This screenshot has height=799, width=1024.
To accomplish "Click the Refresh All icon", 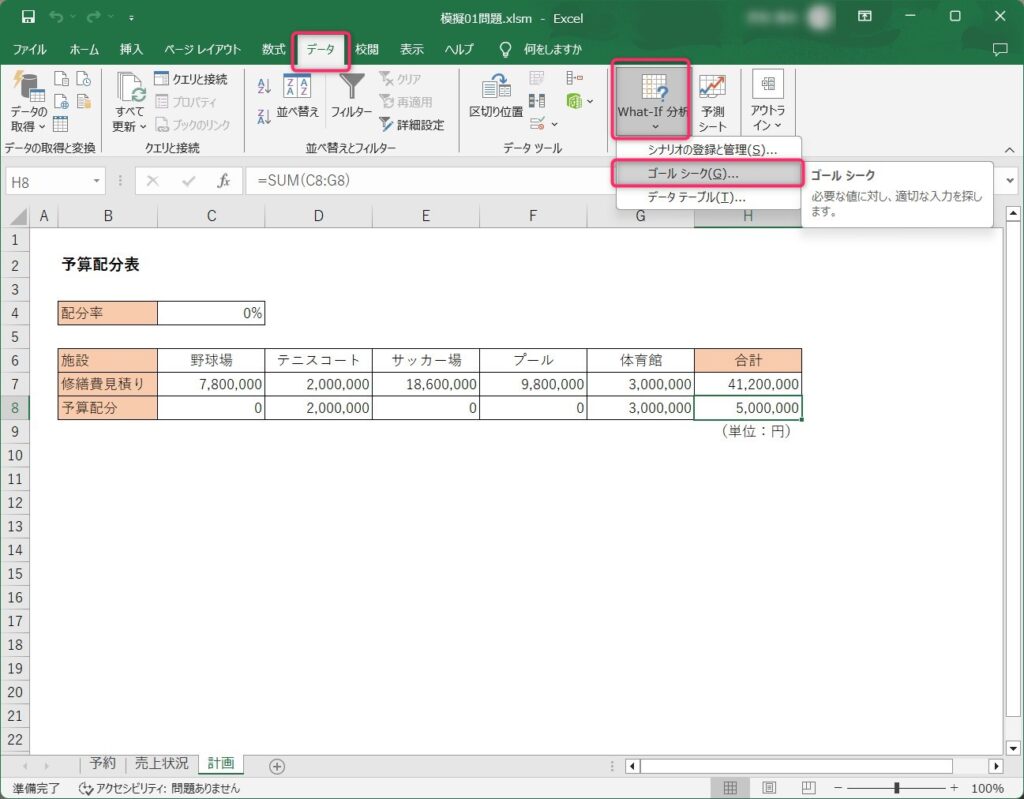I will click(x=130, y=103).
